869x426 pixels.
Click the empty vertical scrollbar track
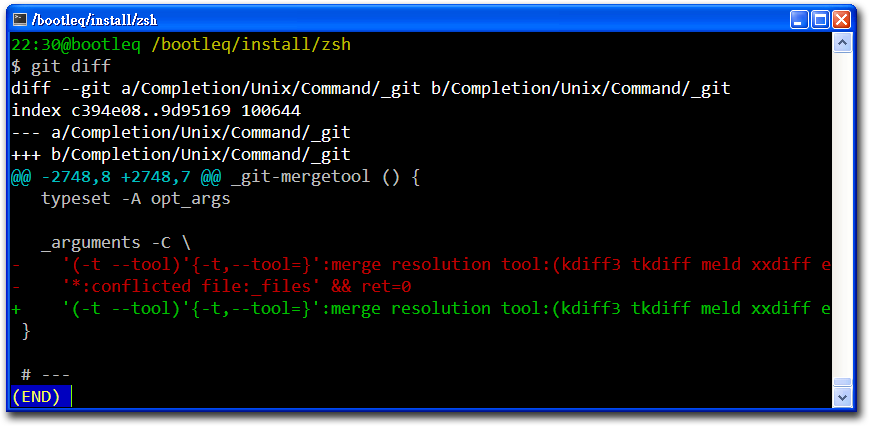842,214
